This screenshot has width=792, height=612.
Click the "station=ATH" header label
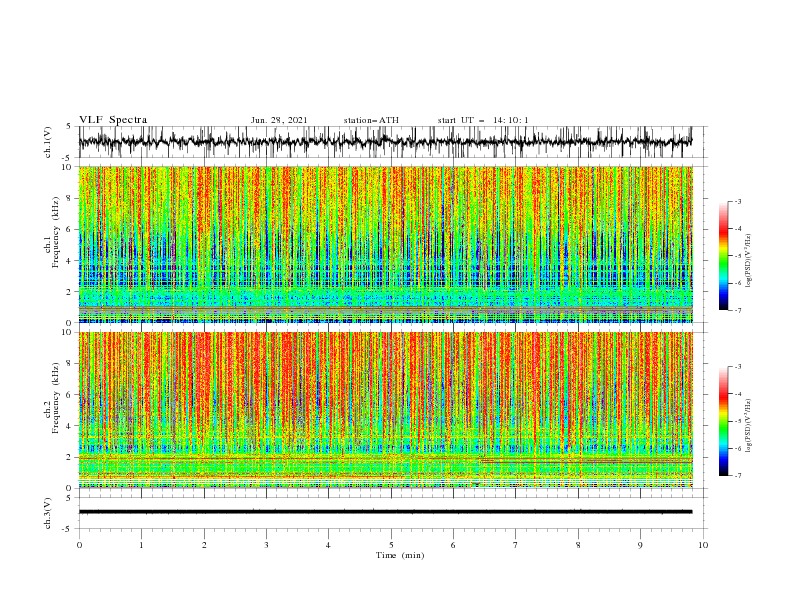tap(371, 120)
